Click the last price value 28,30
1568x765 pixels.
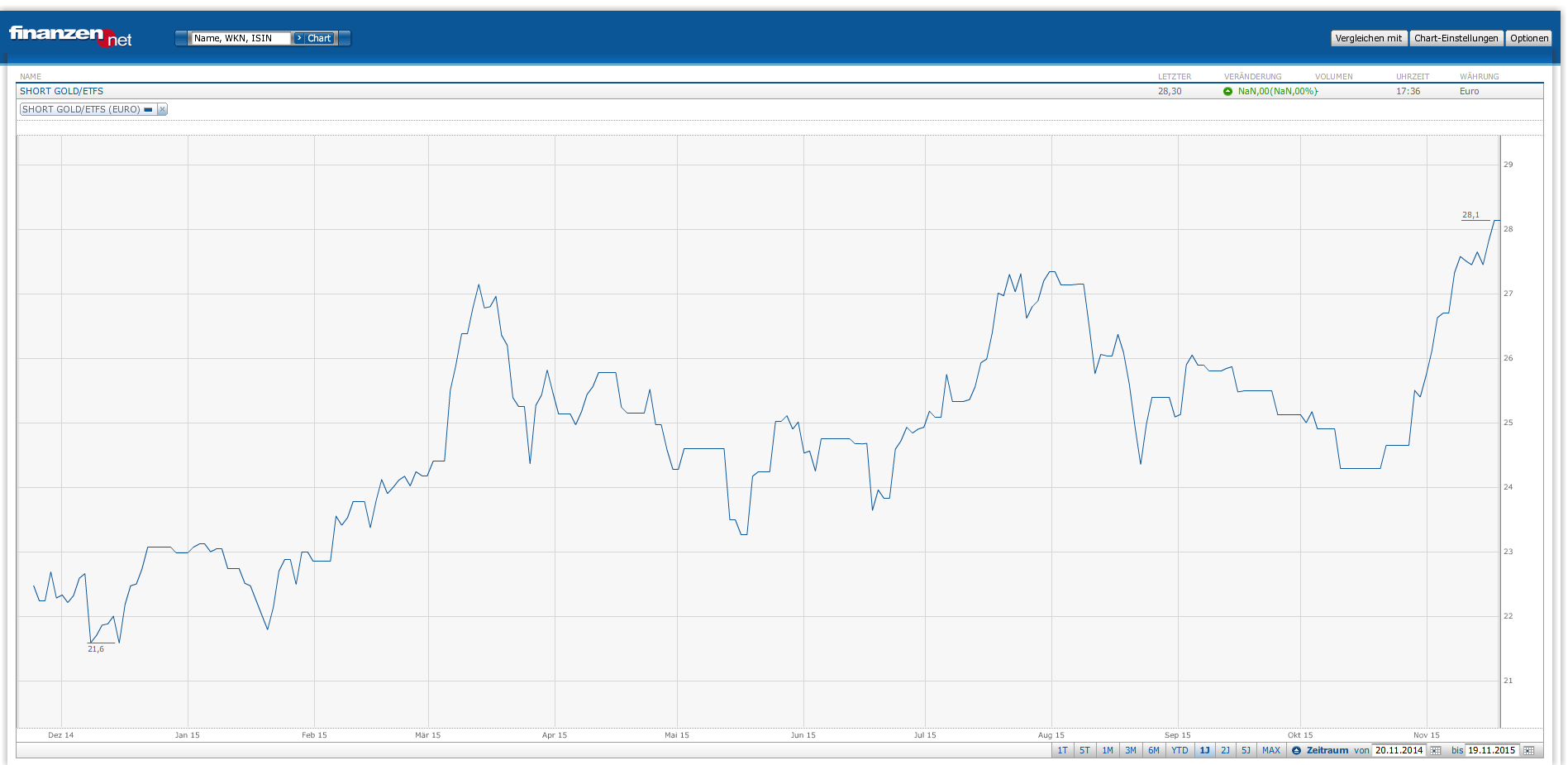pos(1170,92)
